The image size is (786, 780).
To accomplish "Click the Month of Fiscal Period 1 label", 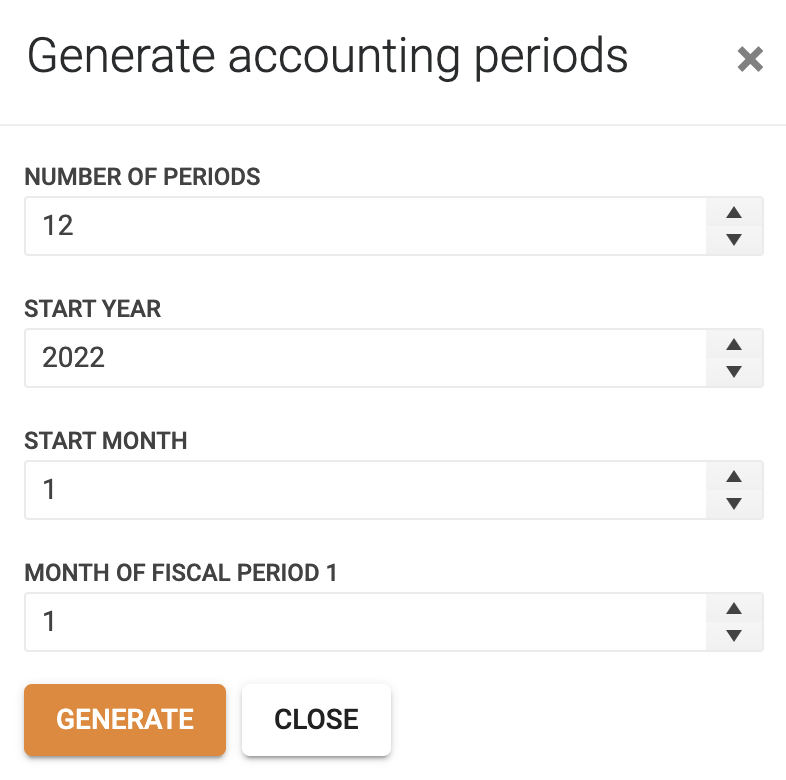I will click(x=180, y=573).
